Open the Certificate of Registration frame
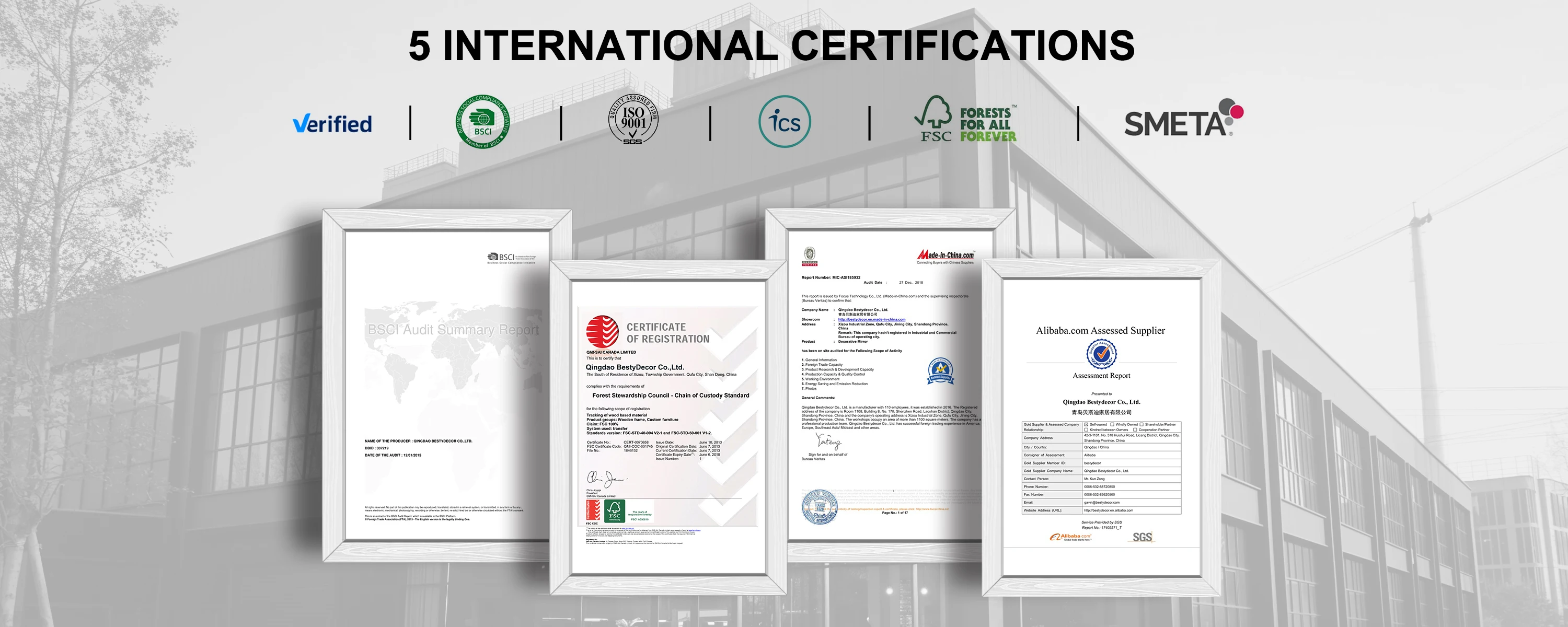This screenshot has width=1568, height=627. coord(668,426)
